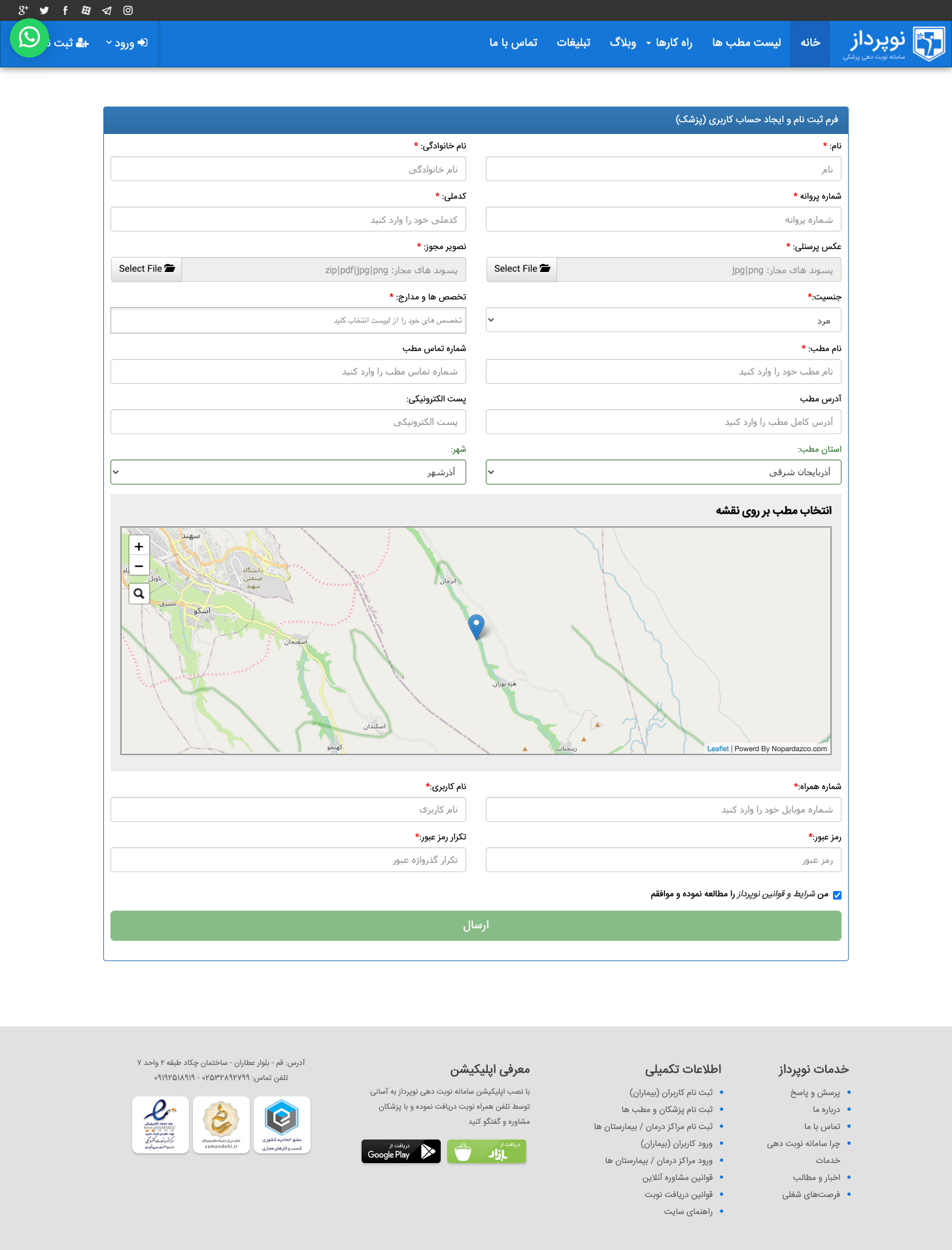This screenshot has width=952, height=1250.
Task: Open the city dropdown showing آذرشهر
Action: (288, 472)
